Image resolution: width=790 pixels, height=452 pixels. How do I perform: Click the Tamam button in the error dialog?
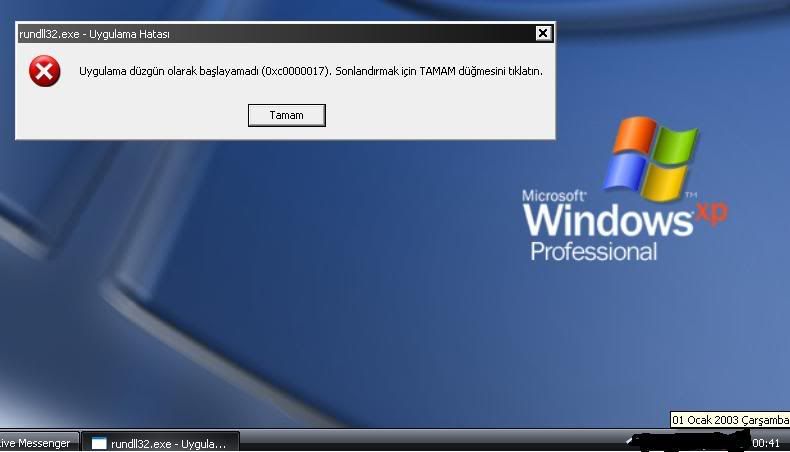[287, 115]
